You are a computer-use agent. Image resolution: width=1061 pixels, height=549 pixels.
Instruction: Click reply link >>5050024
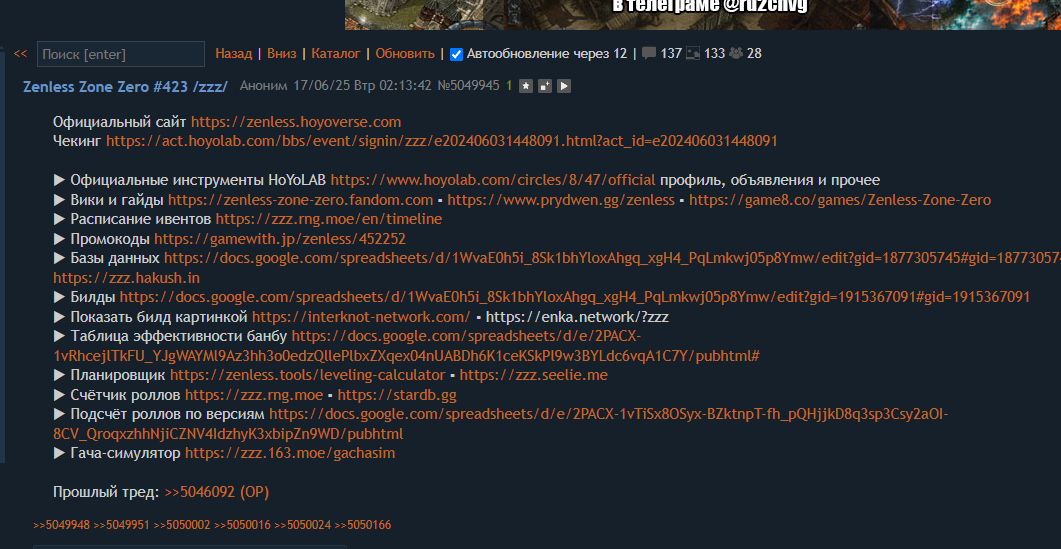302,525
